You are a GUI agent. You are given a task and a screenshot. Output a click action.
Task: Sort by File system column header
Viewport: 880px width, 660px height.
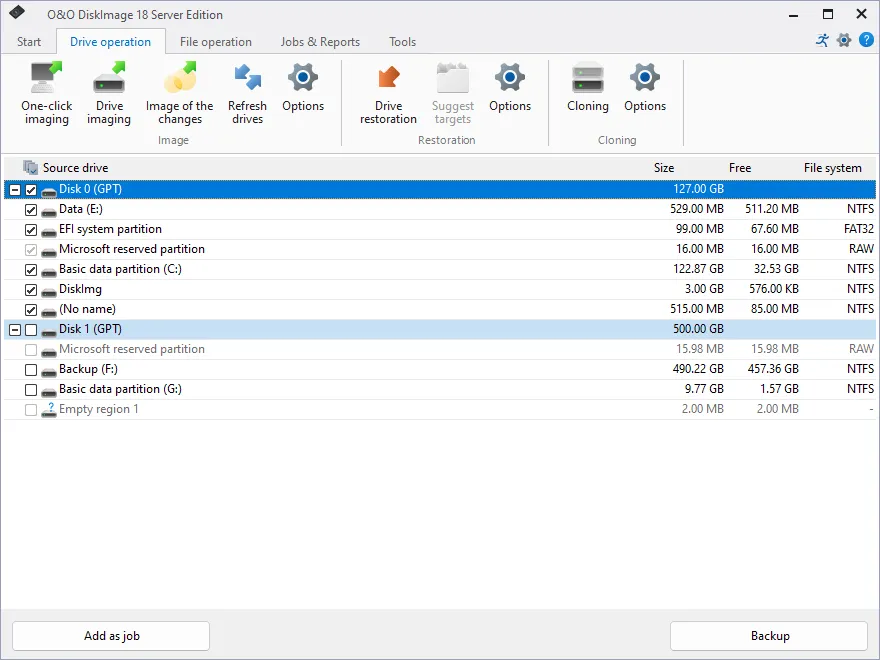[832, 168]
